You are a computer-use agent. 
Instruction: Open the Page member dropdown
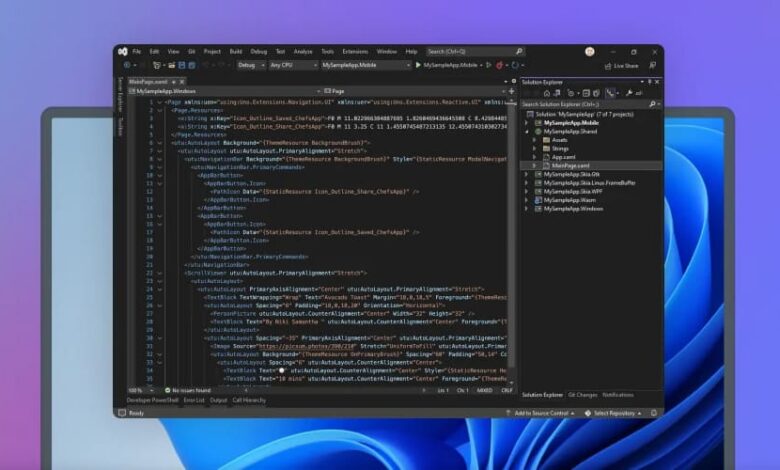point(414,91)
